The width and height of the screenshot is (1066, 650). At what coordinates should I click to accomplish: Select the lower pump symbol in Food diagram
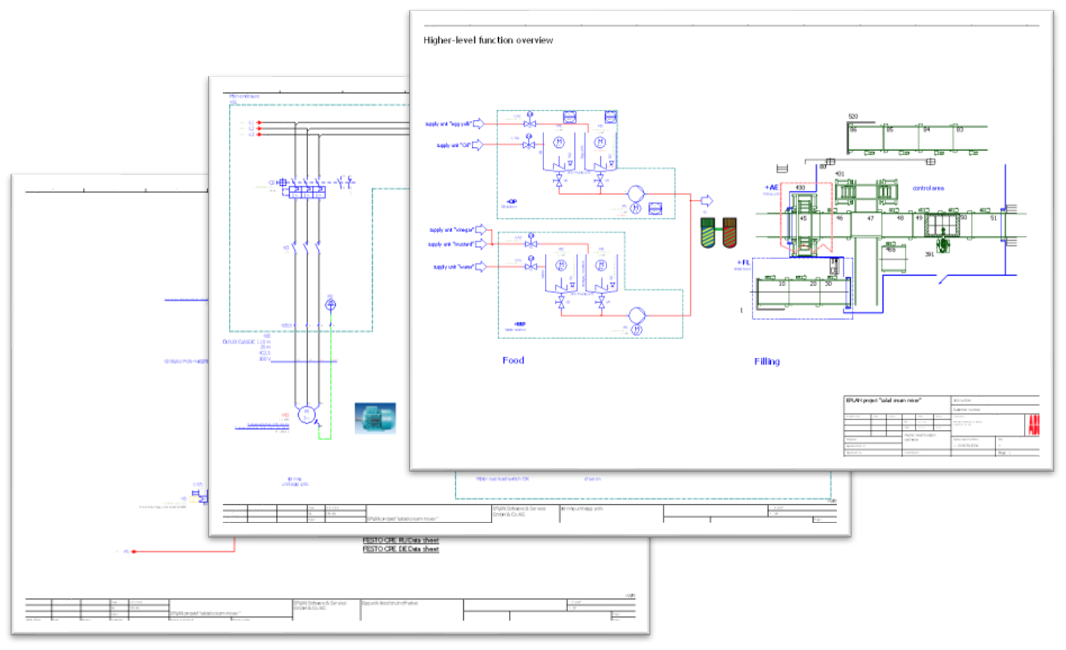click(636, 314)
